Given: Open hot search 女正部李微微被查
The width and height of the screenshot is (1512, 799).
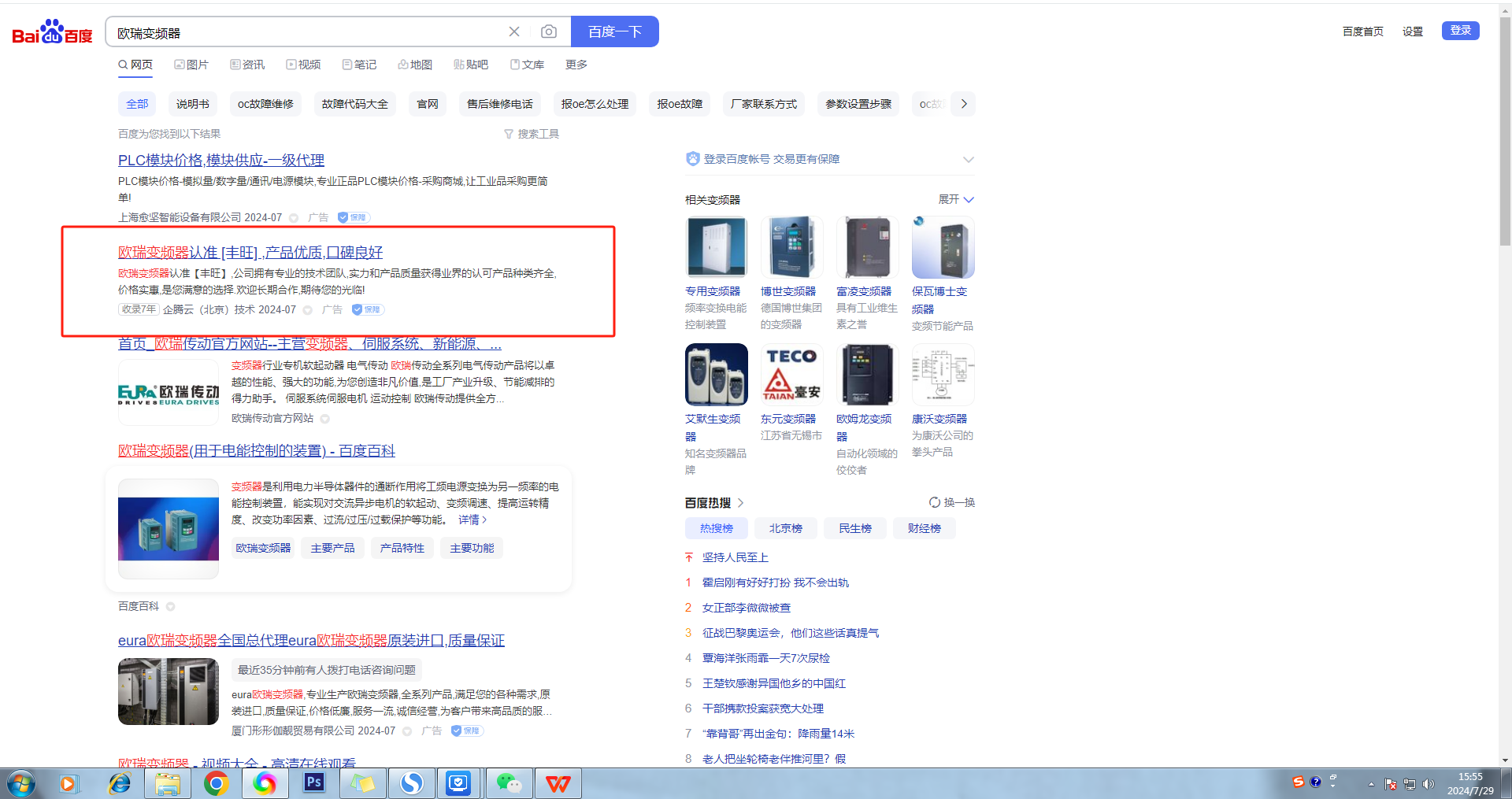Looking at the screenshot, I should [x=747, y=608].
